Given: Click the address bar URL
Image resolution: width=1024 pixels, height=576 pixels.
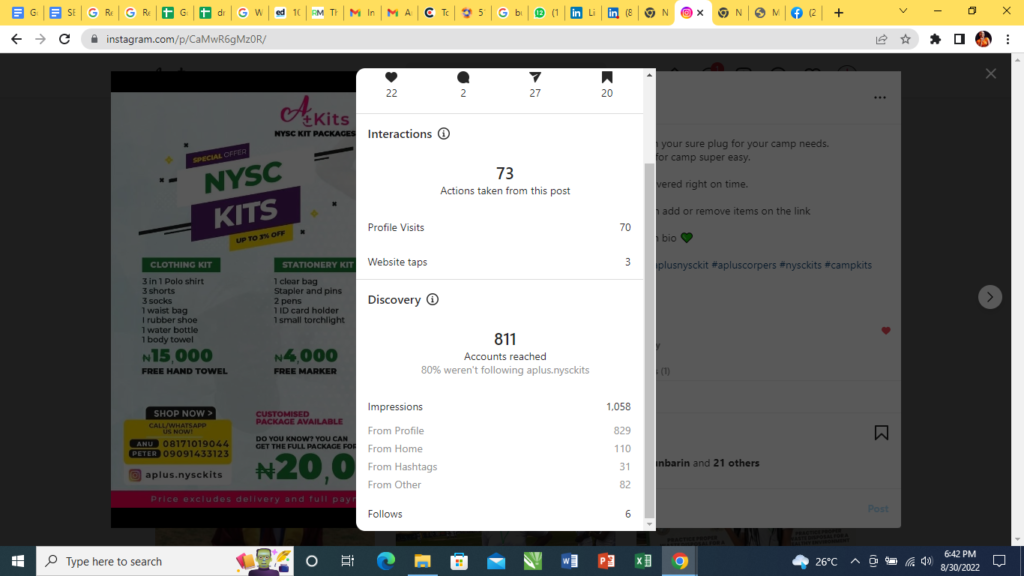Looking at the screenshot, I should tap(186, 39).
